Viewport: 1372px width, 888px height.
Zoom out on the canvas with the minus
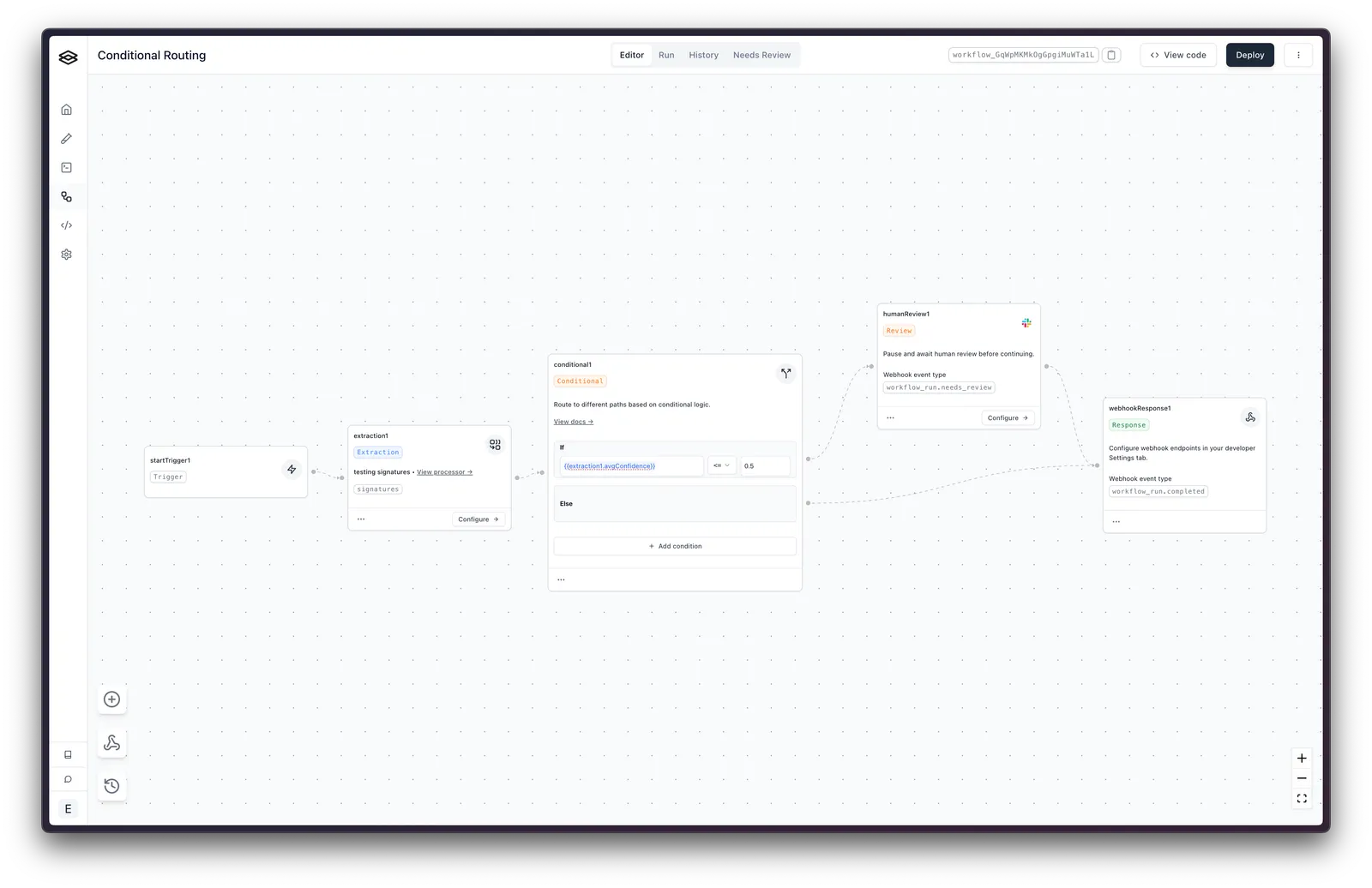click(1302, 778)
